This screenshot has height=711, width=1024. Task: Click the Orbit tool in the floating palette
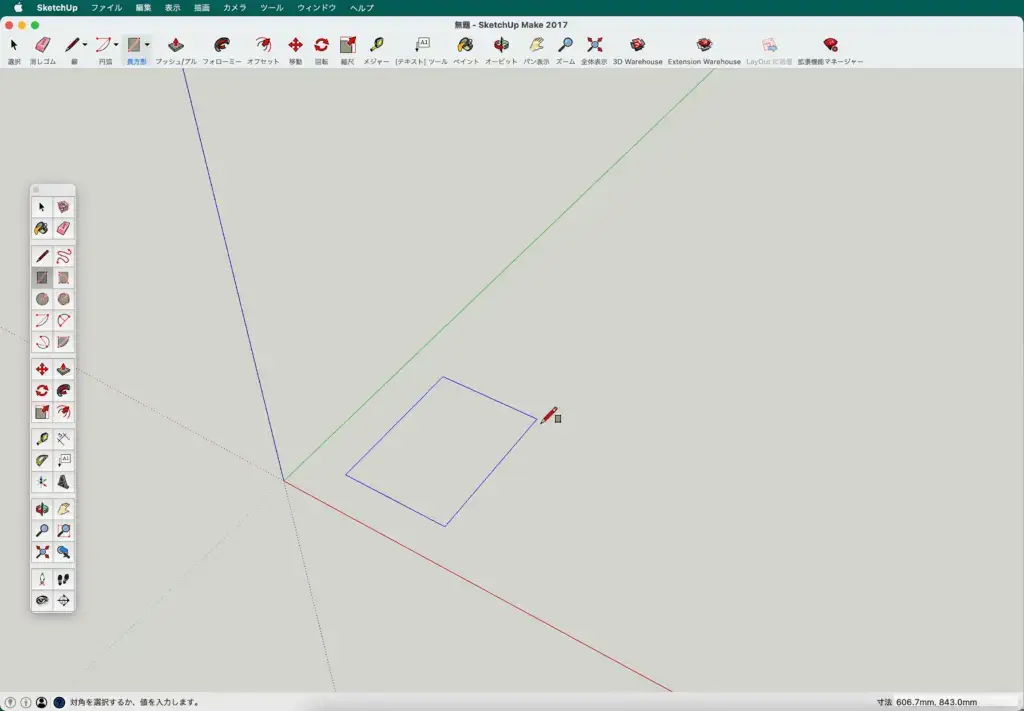pyautogui.click(x=42, y=509)
